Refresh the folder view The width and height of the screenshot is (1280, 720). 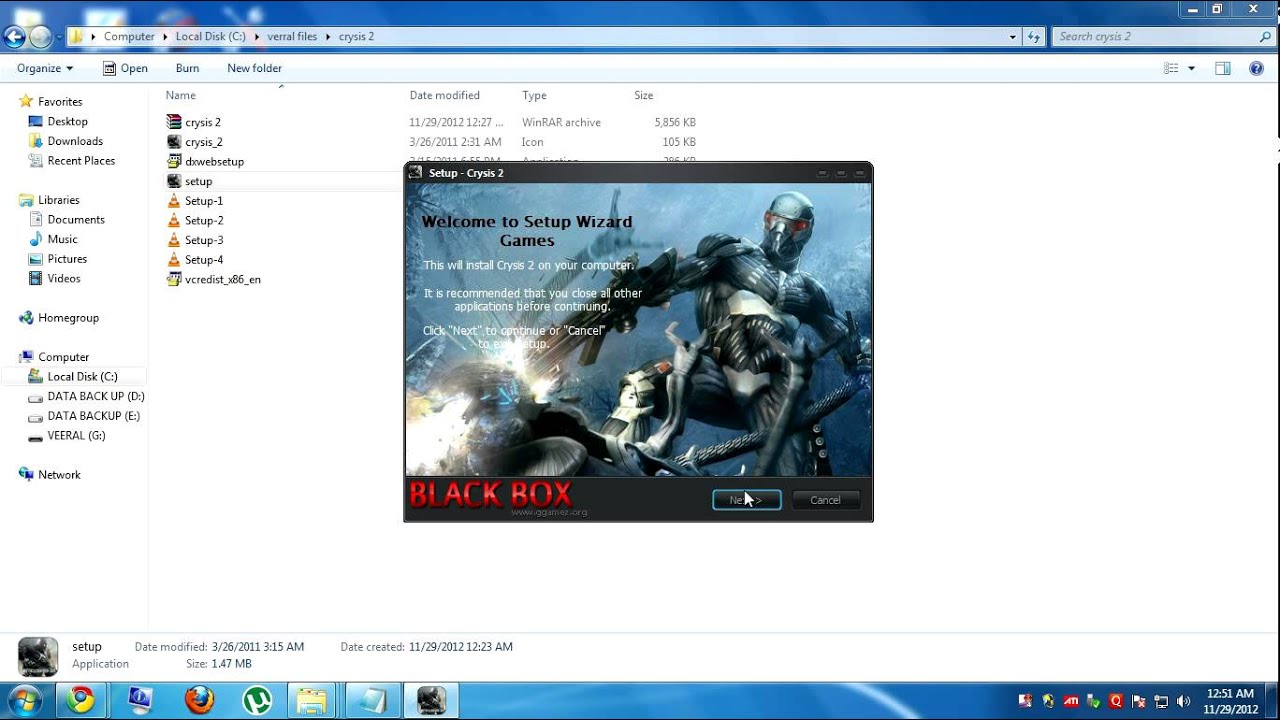tap(1035, 37)
